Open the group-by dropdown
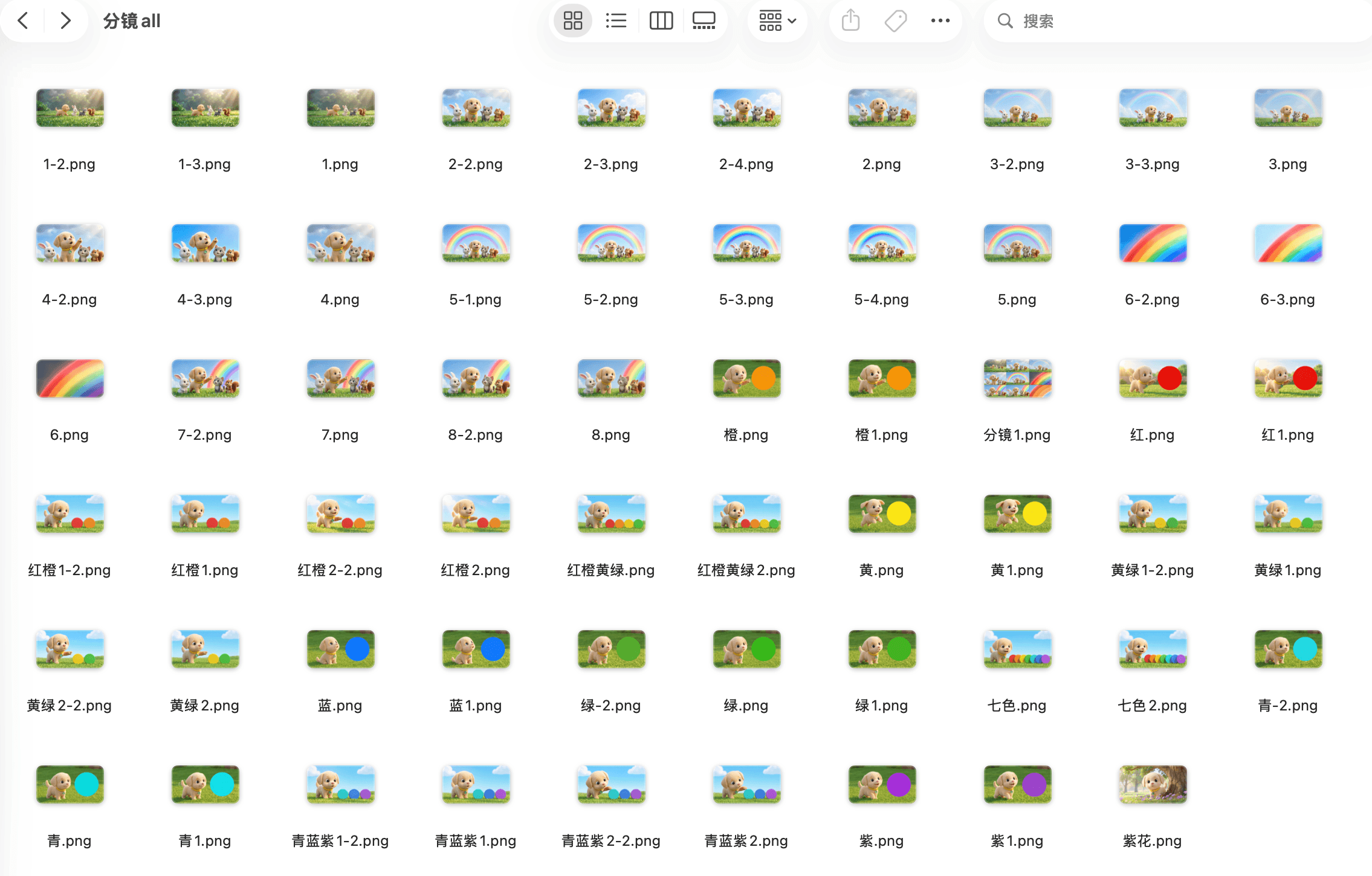This screenshot has width=1372, height=876. tap(777, 21)
